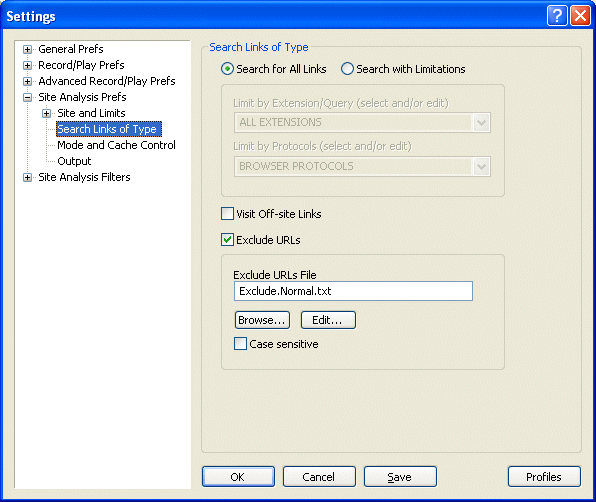Uncheck the Exclude URLs checkbox
Viewport: 596px width, 502px height.
[x=227, y=240]
